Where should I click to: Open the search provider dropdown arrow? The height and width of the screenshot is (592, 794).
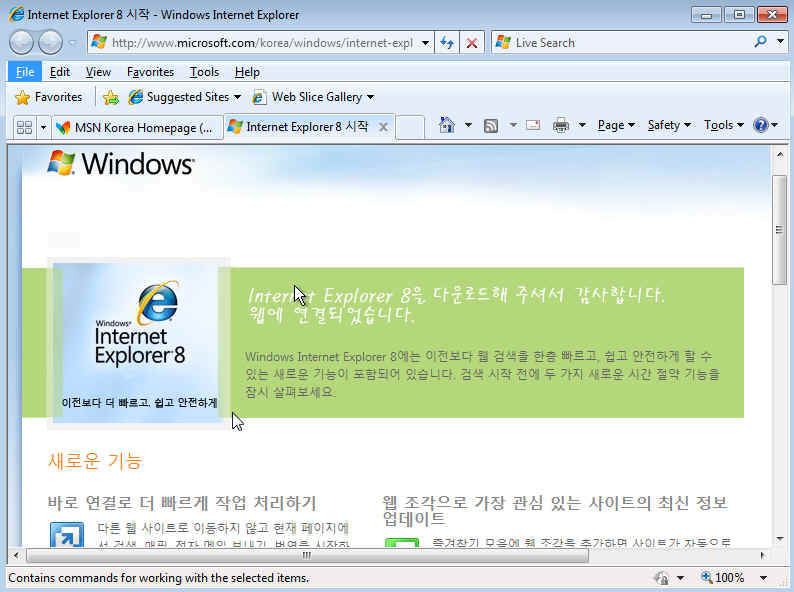point(780,42)
